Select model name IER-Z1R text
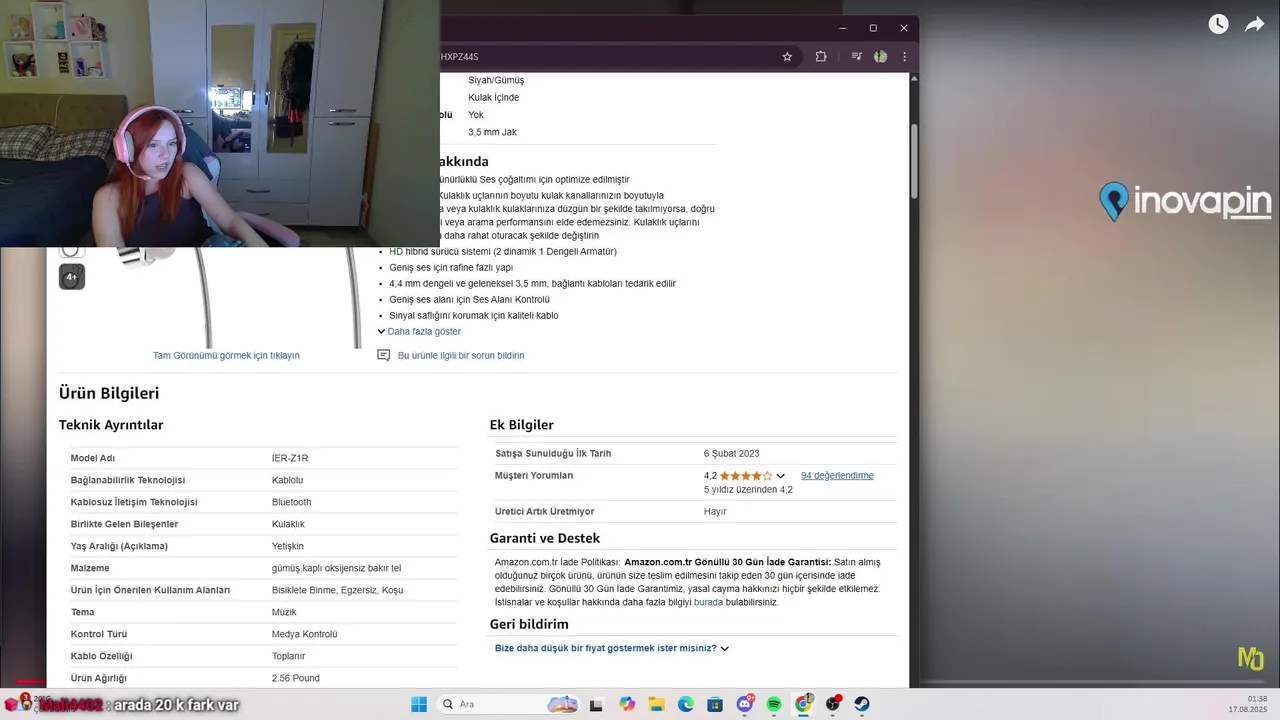The height and width of the screenshot is (720, 1280). (290, 458)
